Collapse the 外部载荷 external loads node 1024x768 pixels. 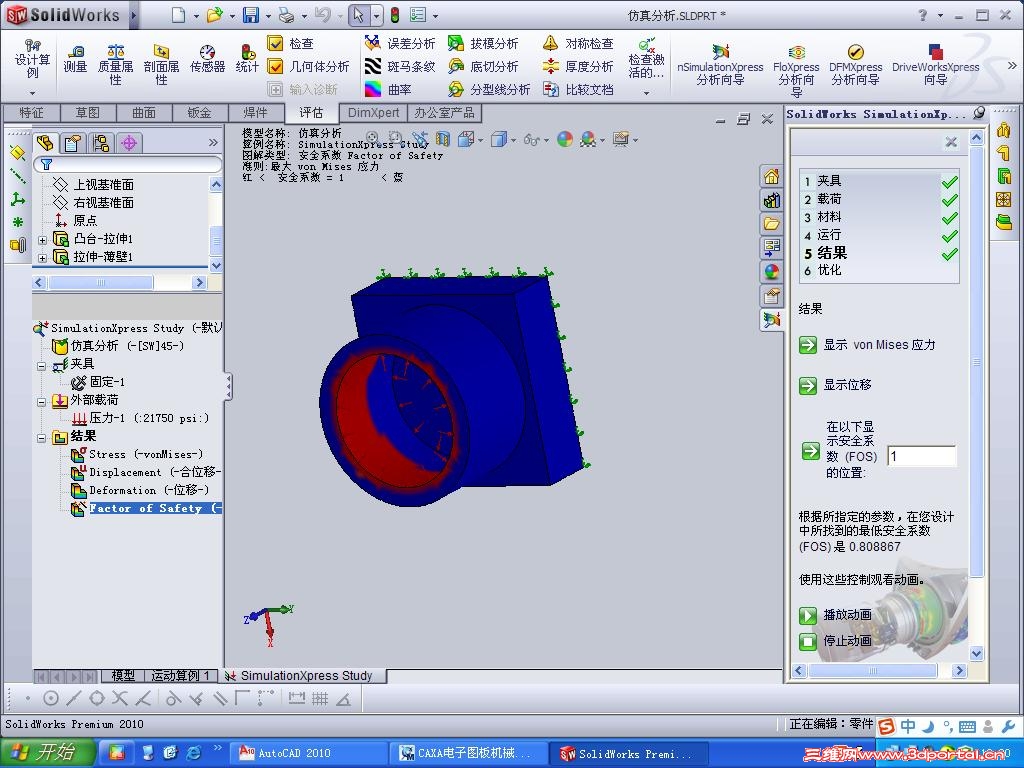point(41,402)
